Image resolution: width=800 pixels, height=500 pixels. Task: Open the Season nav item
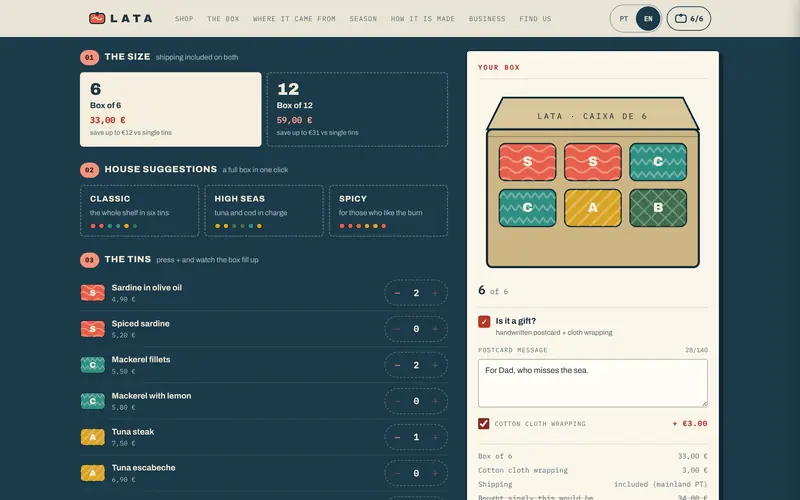coord(363,19)
